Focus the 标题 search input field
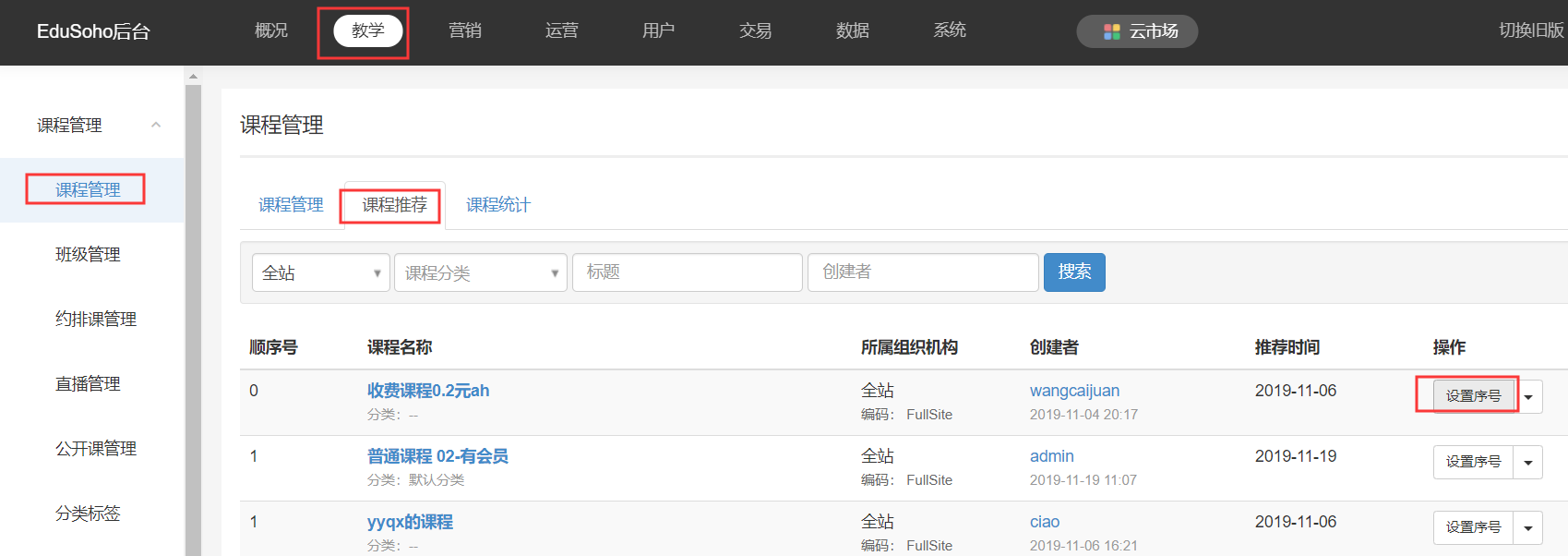Screen dimensions: 1568x556 tap(687, 272)
